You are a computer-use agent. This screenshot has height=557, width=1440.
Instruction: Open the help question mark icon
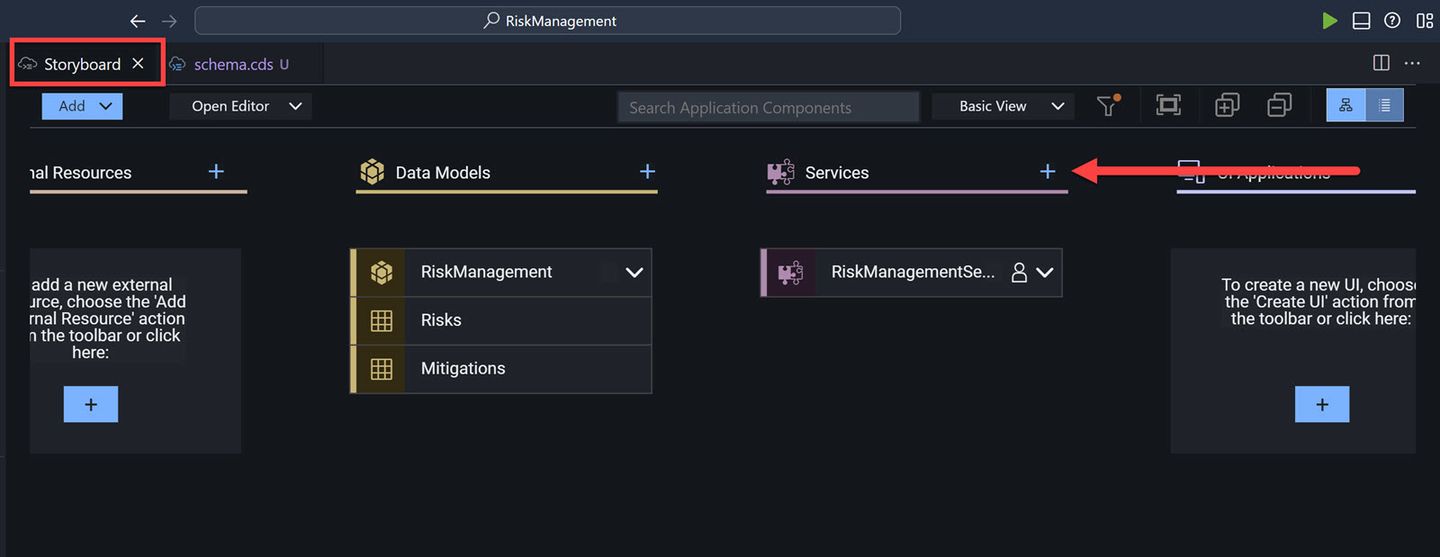point(1392,21)
